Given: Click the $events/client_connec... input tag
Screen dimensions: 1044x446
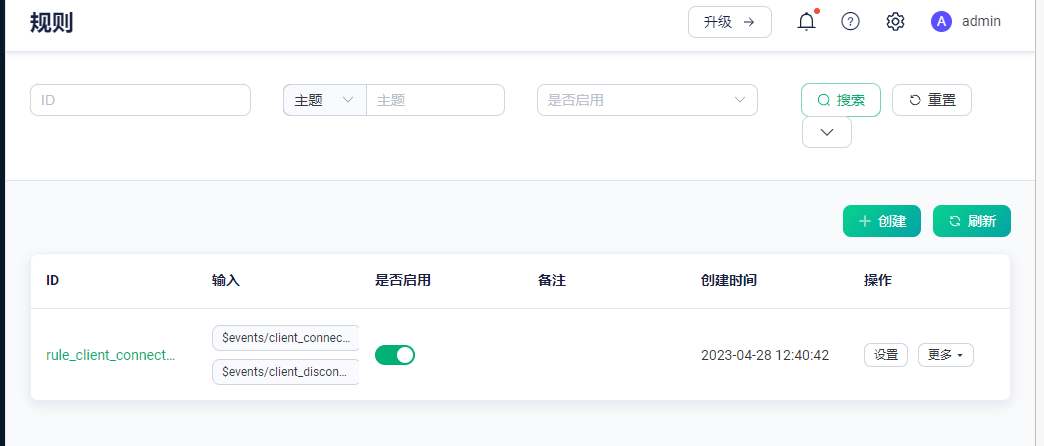Looking at the screenshot, I should tap(286, 337).
